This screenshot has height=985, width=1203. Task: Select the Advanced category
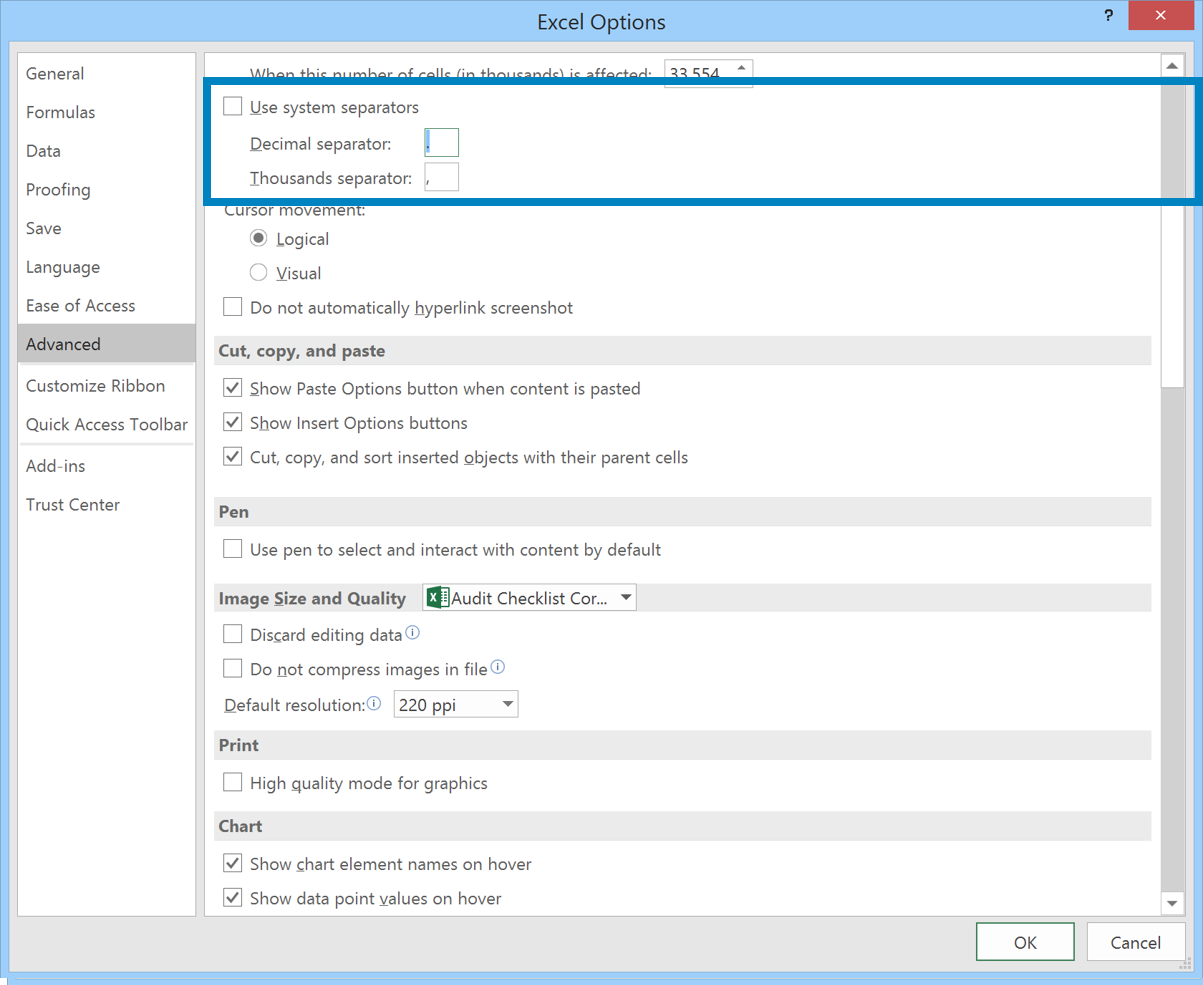[x=106, y=343]
